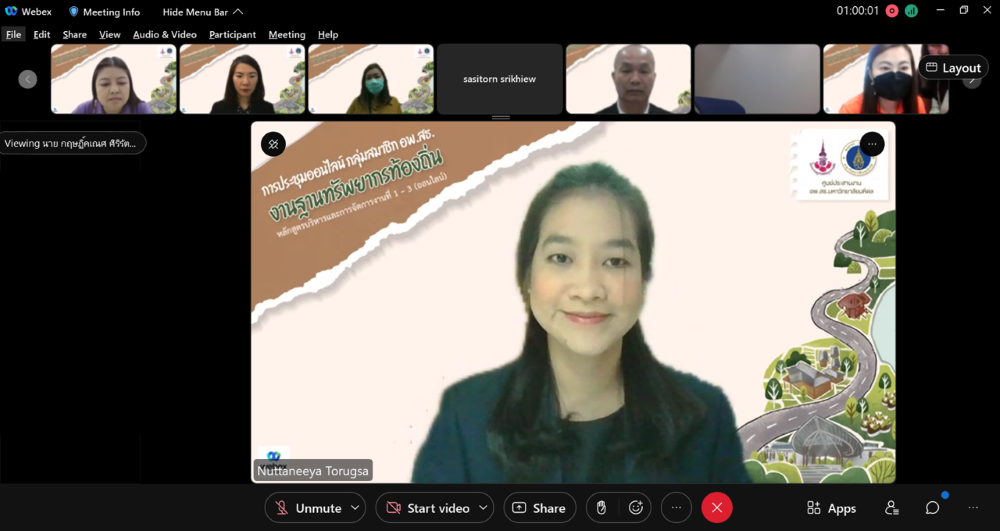Expand video options arrow next to Start video
The width and height of the screenshot is (1000, 531).
483,508
